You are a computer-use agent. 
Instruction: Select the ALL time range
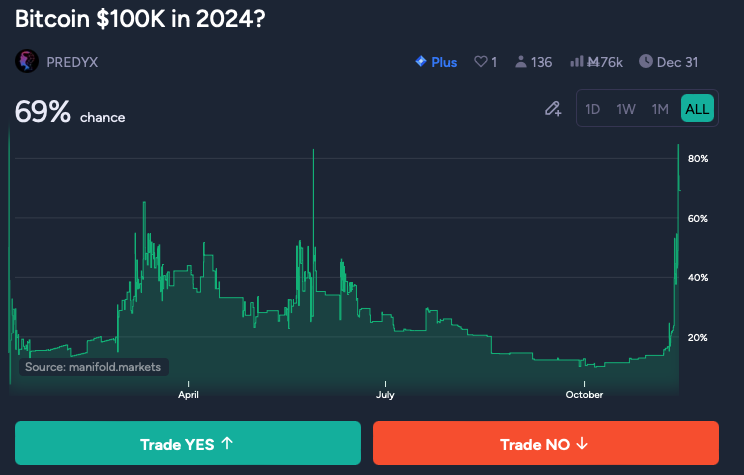[x=697, y=109]
